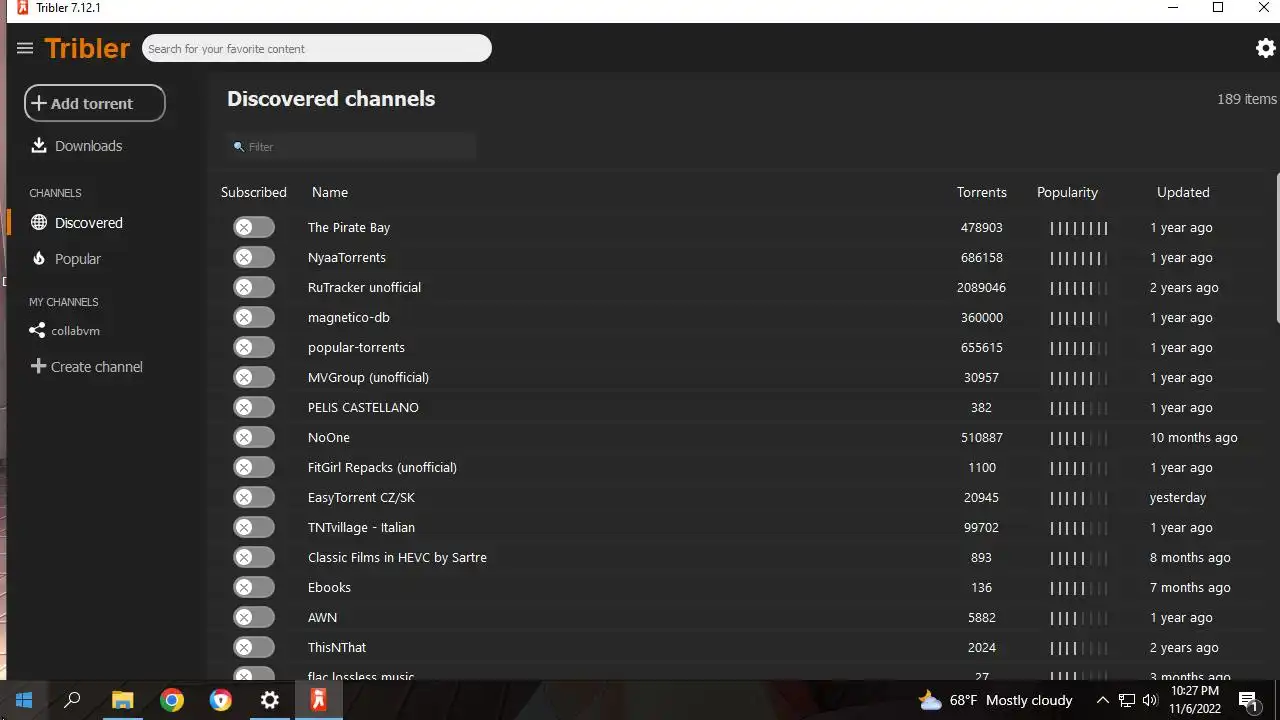Open File Explorer from taskbar
This screenshot has height=720, width=1280.
coord(122,700)
